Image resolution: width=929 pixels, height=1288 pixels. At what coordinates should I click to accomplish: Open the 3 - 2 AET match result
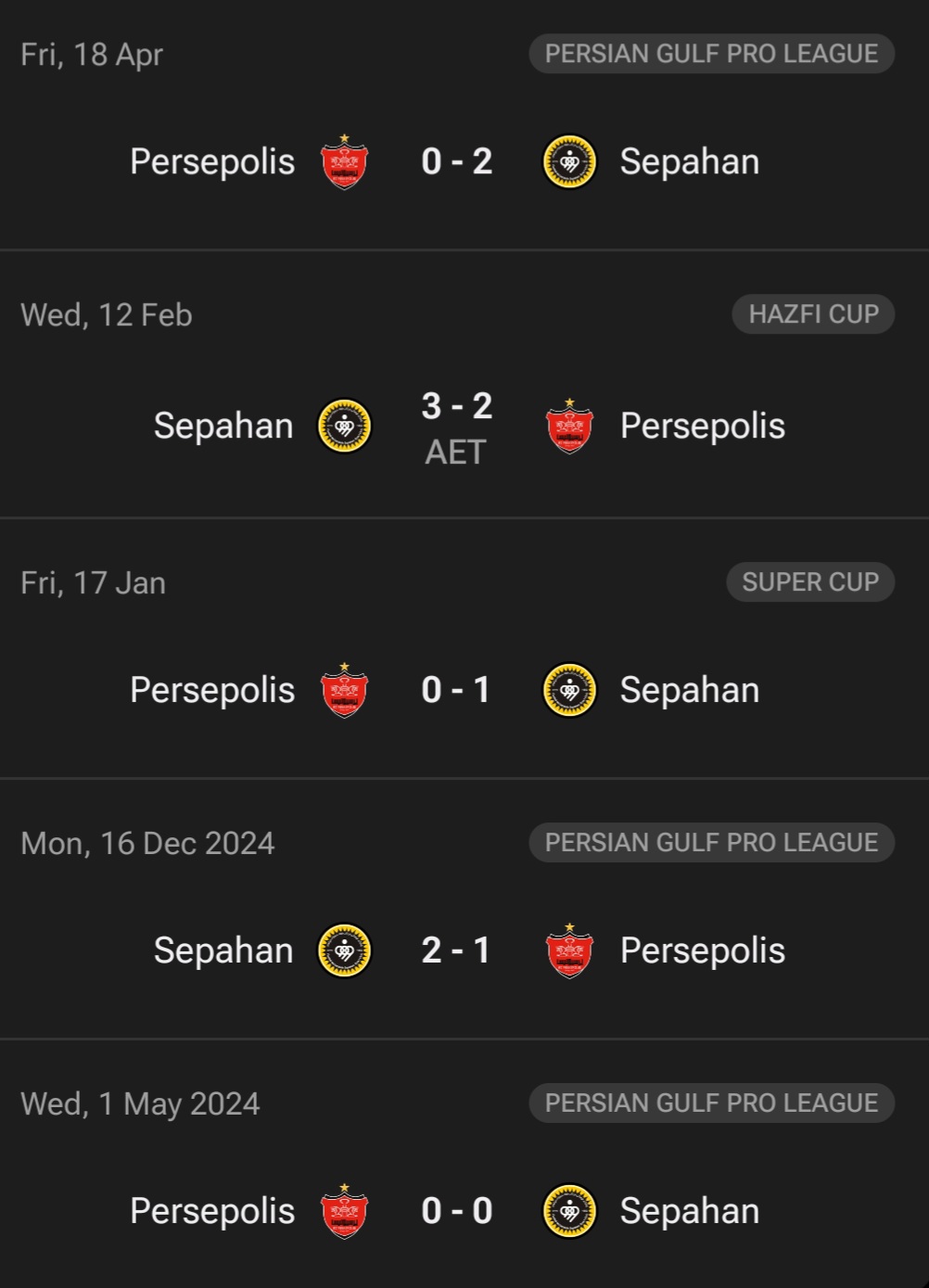tap(456, 427)
